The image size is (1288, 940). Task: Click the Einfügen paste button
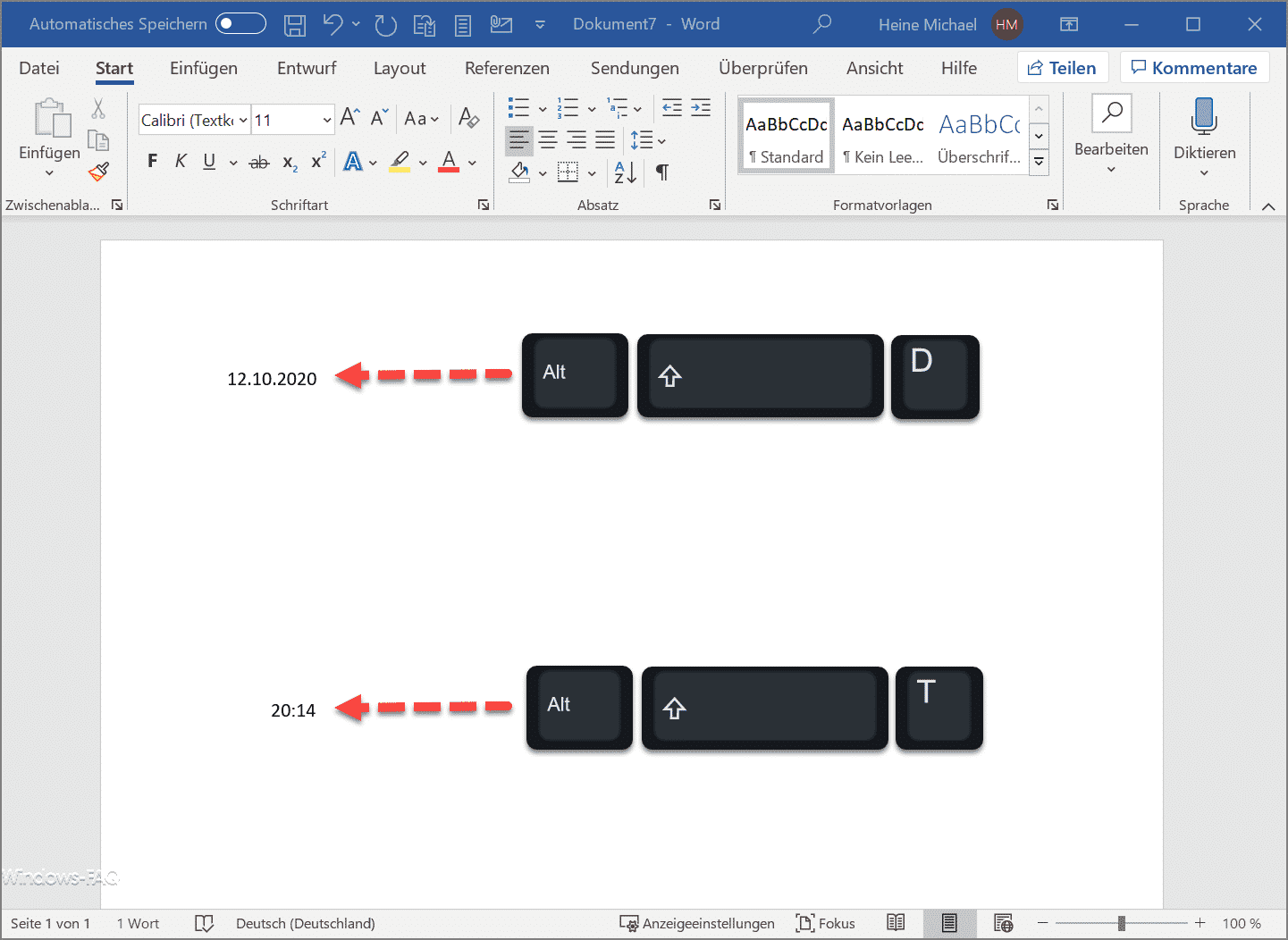click(50, 138)
